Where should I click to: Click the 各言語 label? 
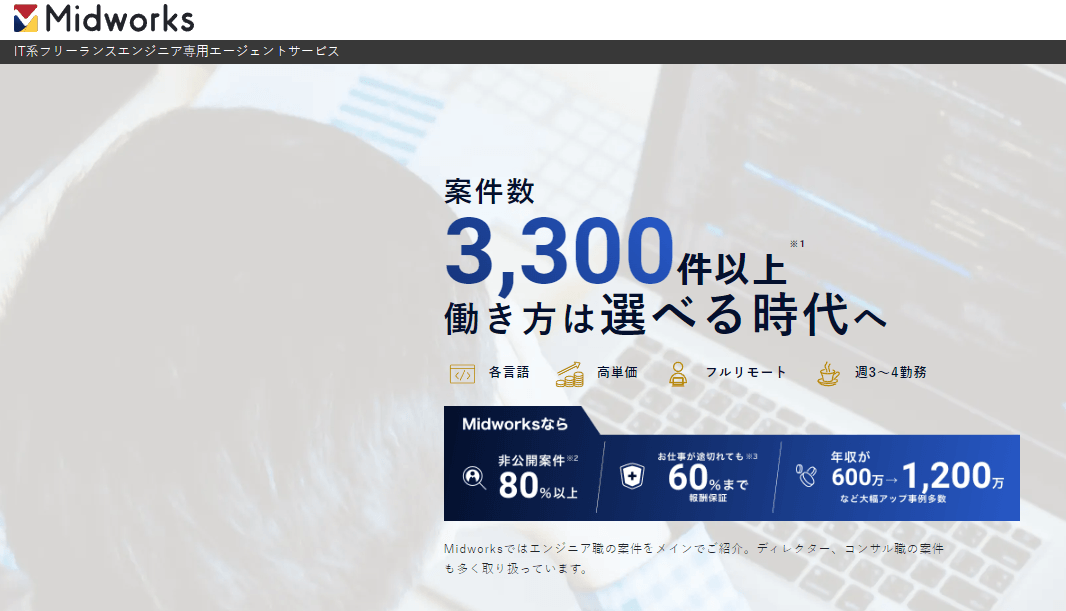click(509, 372)
